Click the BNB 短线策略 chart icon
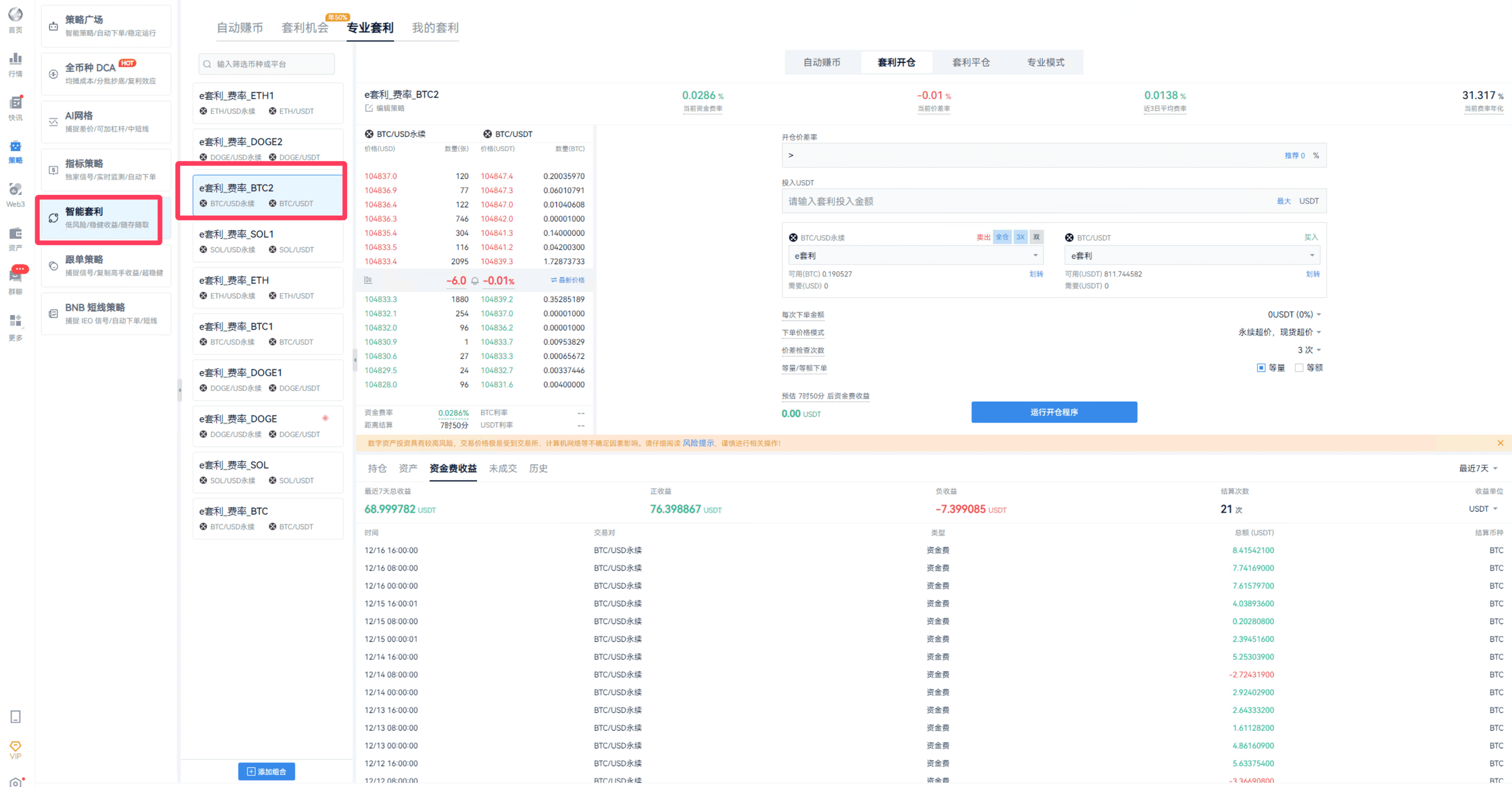1512x787 pixels. pyautogui.click(x=54, y=314)
